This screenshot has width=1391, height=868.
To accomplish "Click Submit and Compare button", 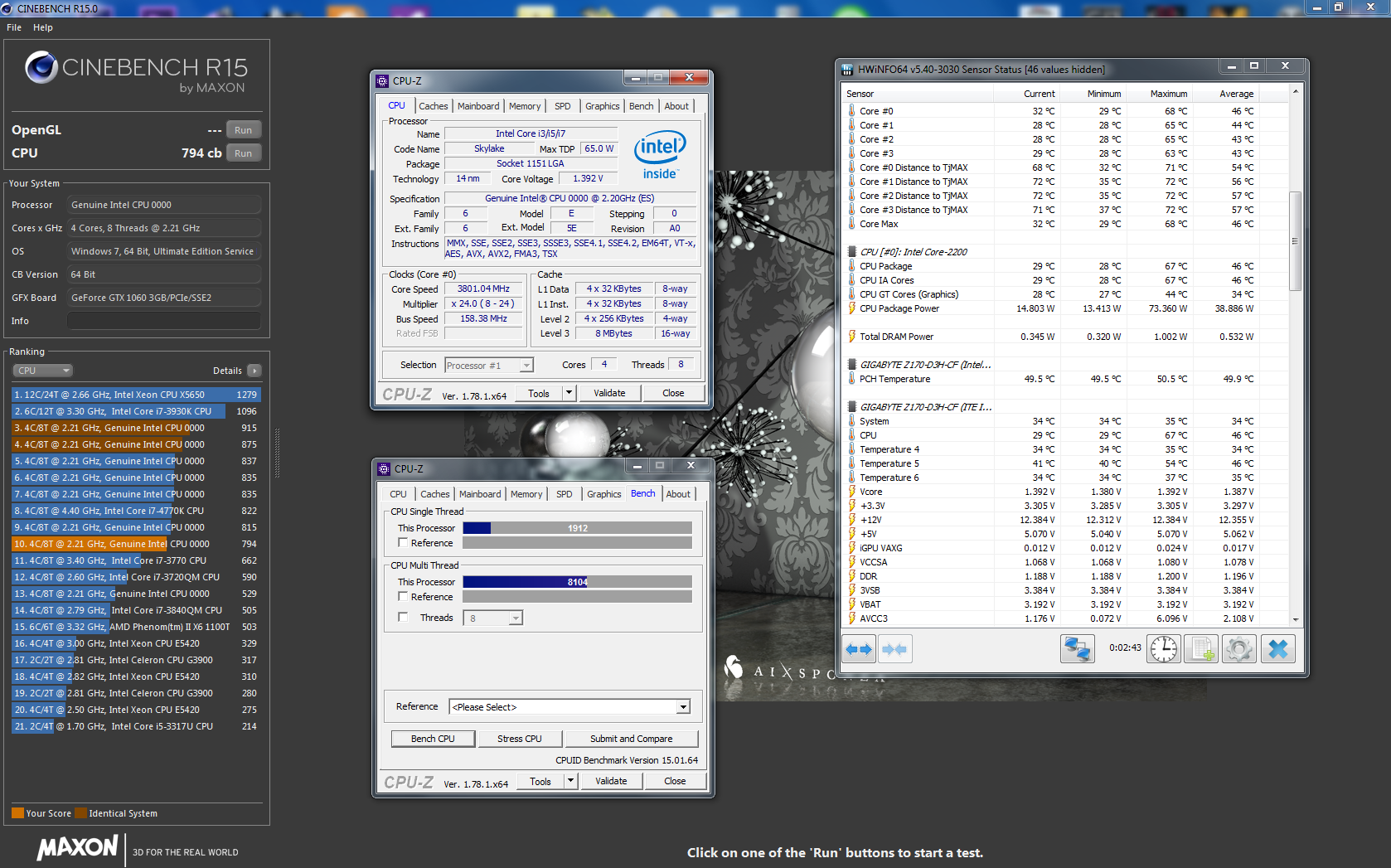I will [632, 739].
